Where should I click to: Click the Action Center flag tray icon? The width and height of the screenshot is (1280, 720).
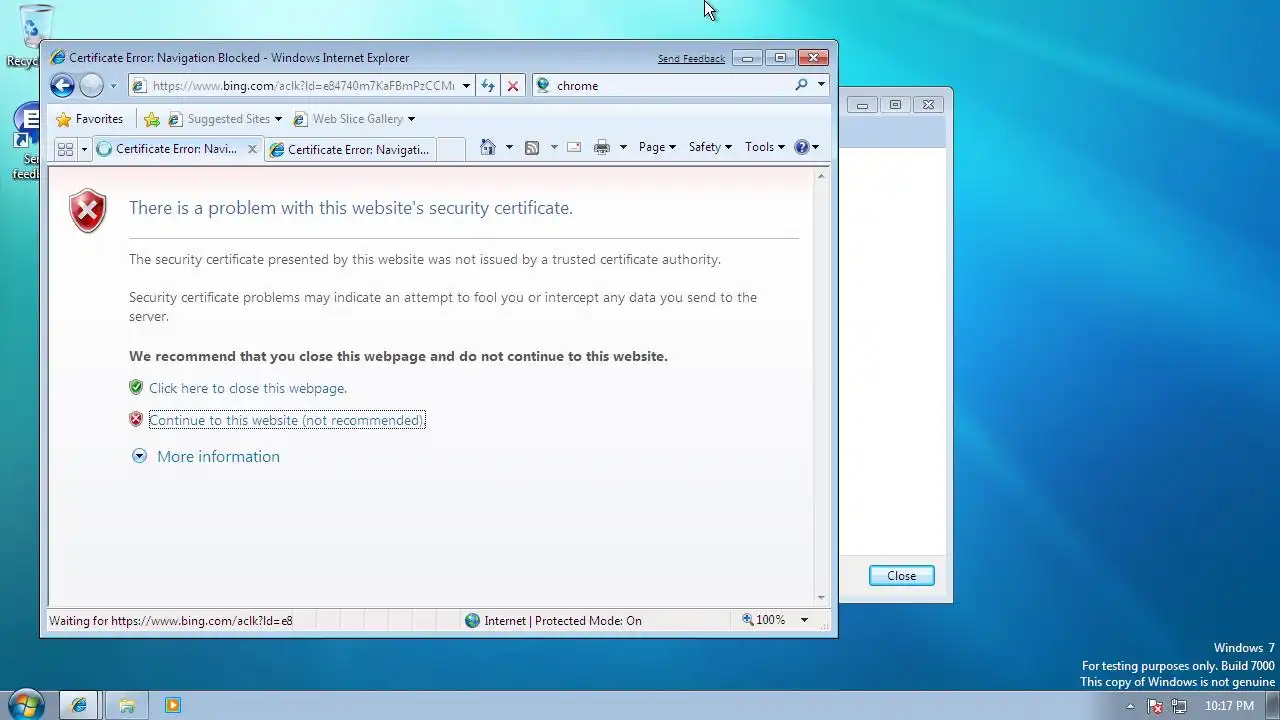click(1155, 706)
